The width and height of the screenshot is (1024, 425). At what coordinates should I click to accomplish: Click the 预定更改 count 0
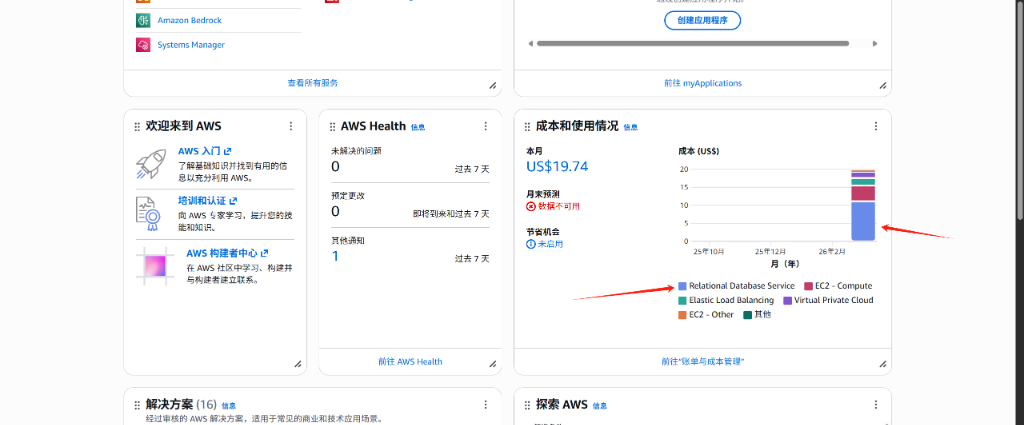coord(336,212)
